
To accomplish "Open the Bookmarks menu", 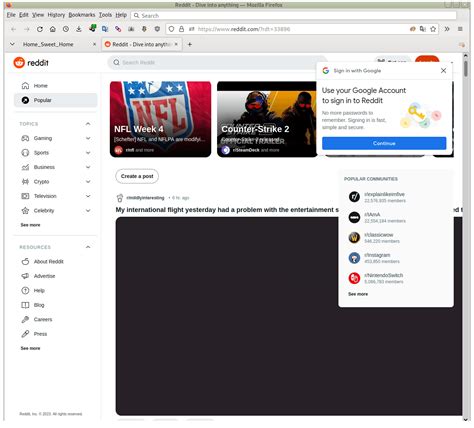I will click(82, 15).
